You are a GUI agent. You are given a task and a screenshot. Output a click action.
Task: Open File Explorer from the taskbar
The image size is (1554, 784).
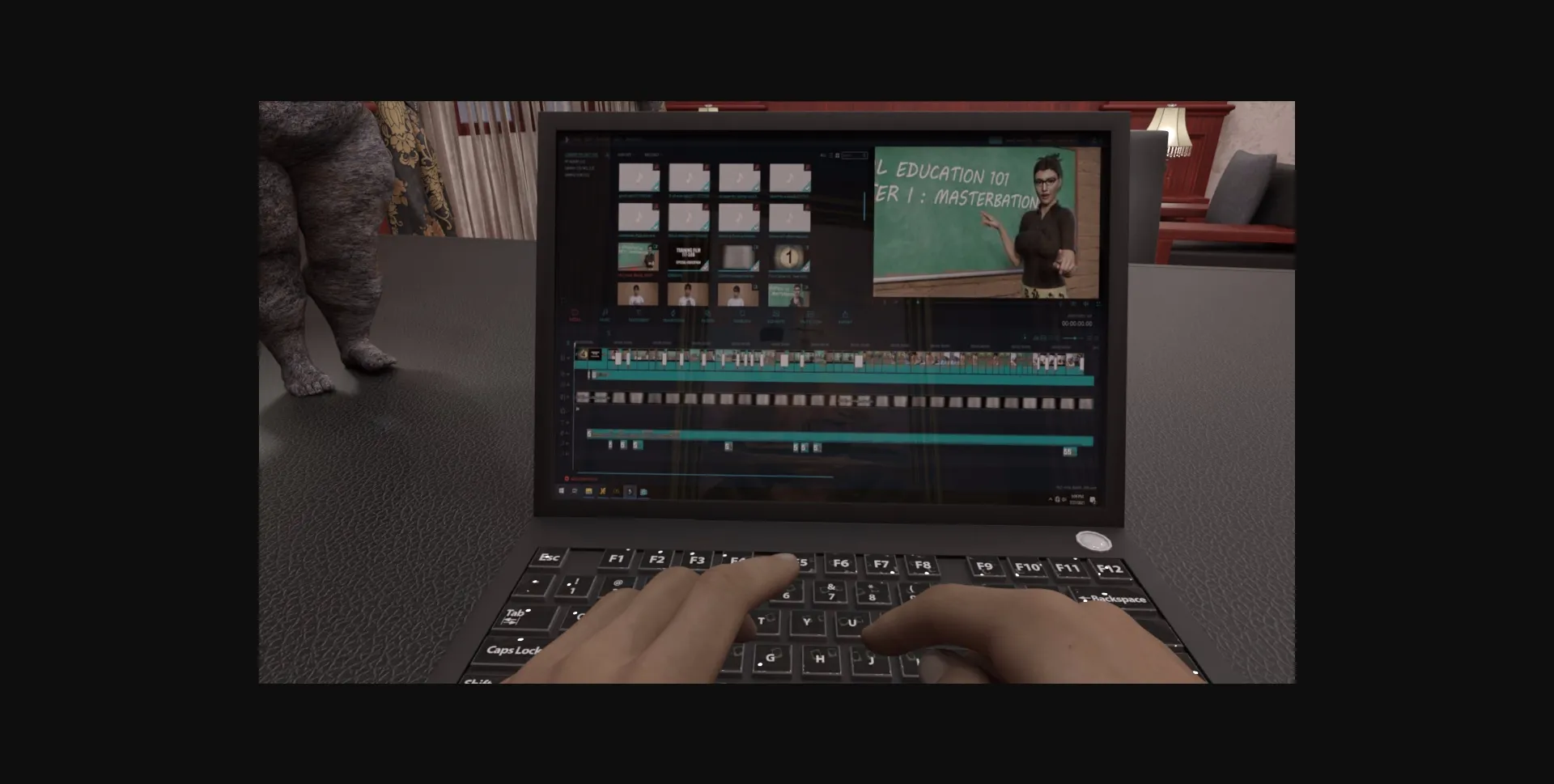(588, 491)
